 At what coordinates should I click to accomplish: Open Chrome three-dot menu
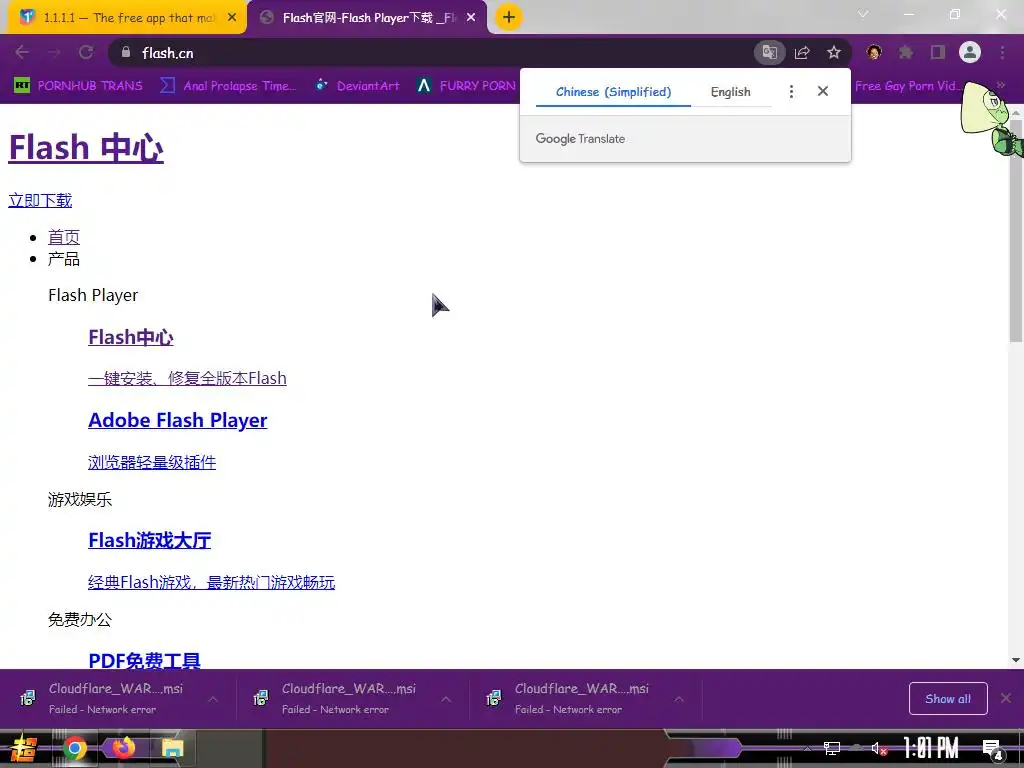pyautogui.click(x=1002, y=52)
